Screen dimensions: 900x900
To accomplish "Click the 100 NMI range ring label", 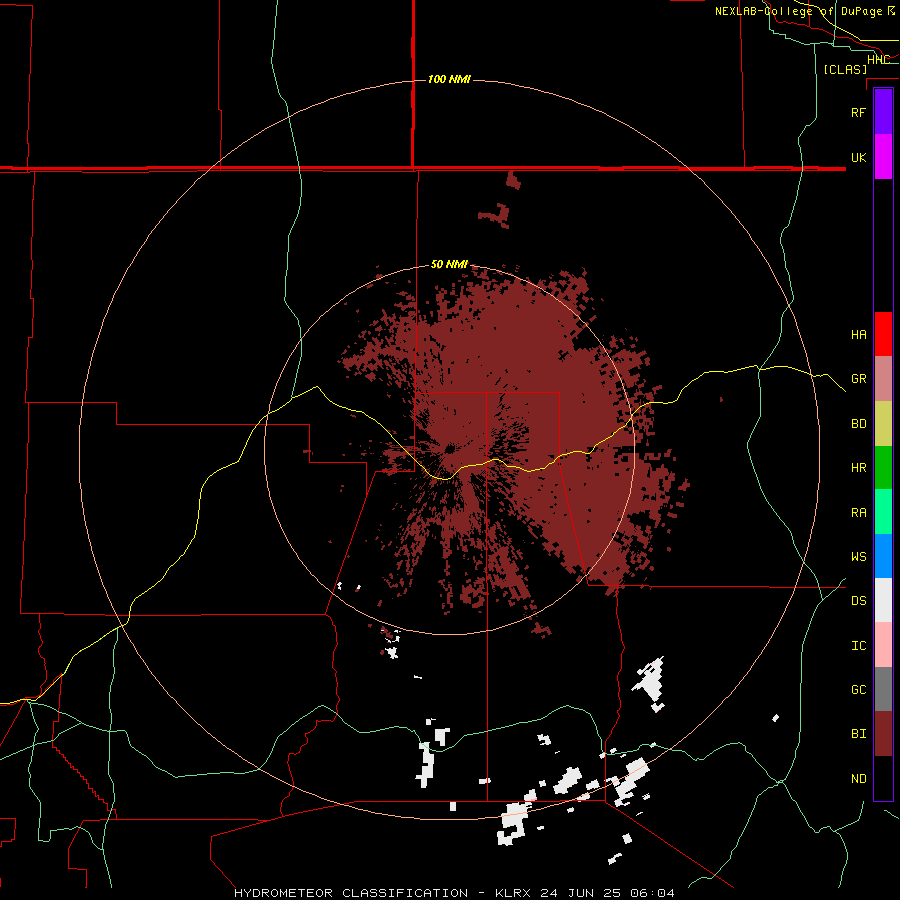I will pos(449,79).
